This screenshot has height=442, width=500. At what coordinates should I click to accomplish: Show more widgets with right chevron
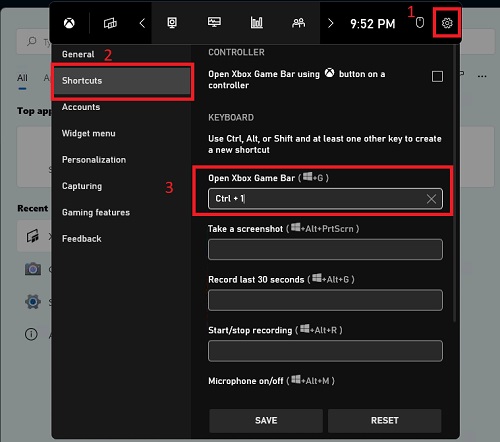[330, 23]
